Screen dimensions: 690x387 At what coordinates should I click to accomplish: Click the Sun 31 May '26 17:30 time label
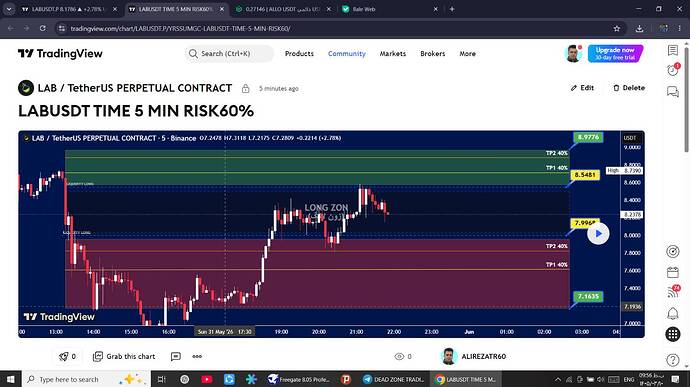tap(224, 332)
